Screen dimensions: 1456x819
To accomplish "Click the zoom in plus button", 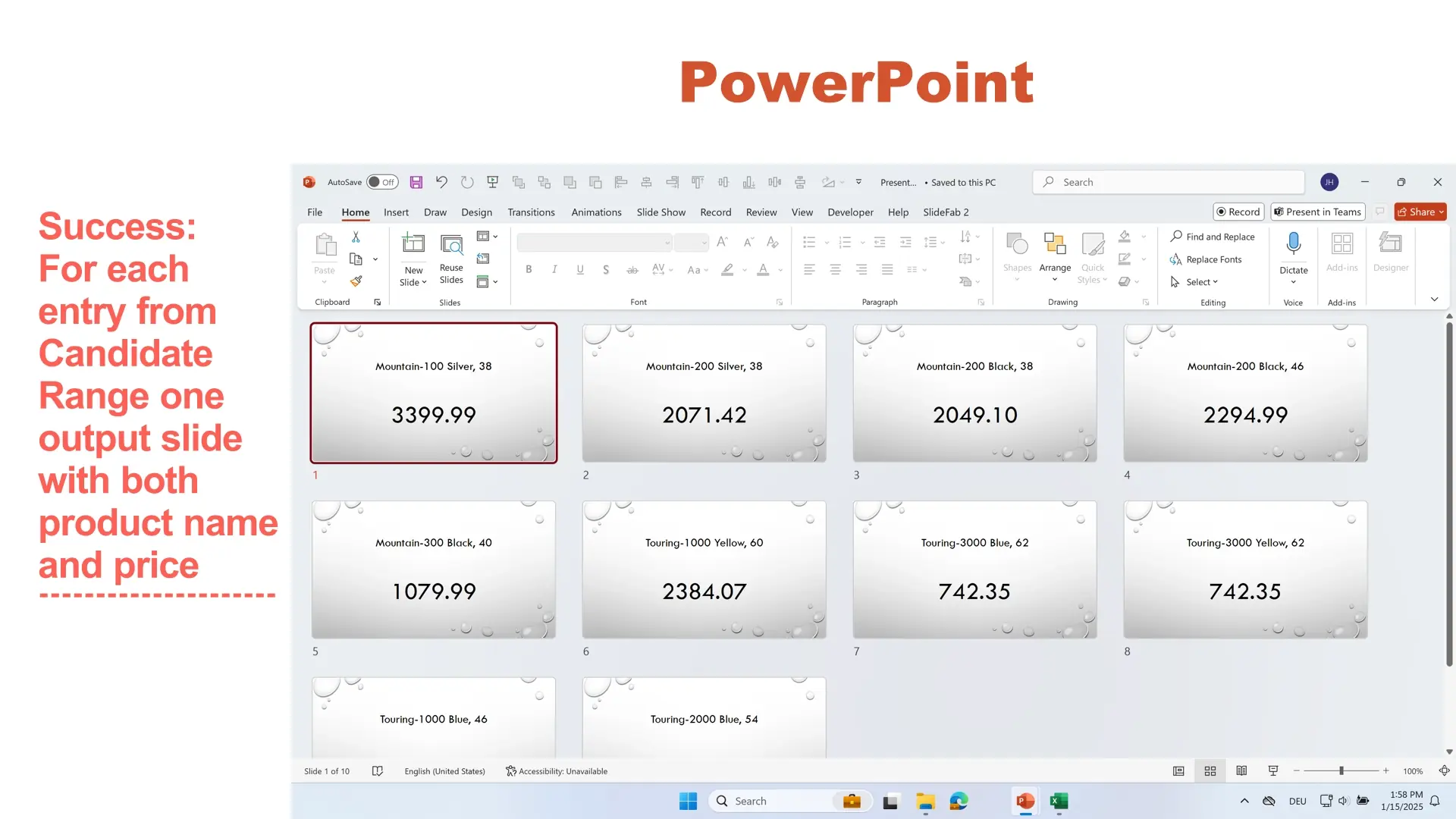I will (1385, 771).
